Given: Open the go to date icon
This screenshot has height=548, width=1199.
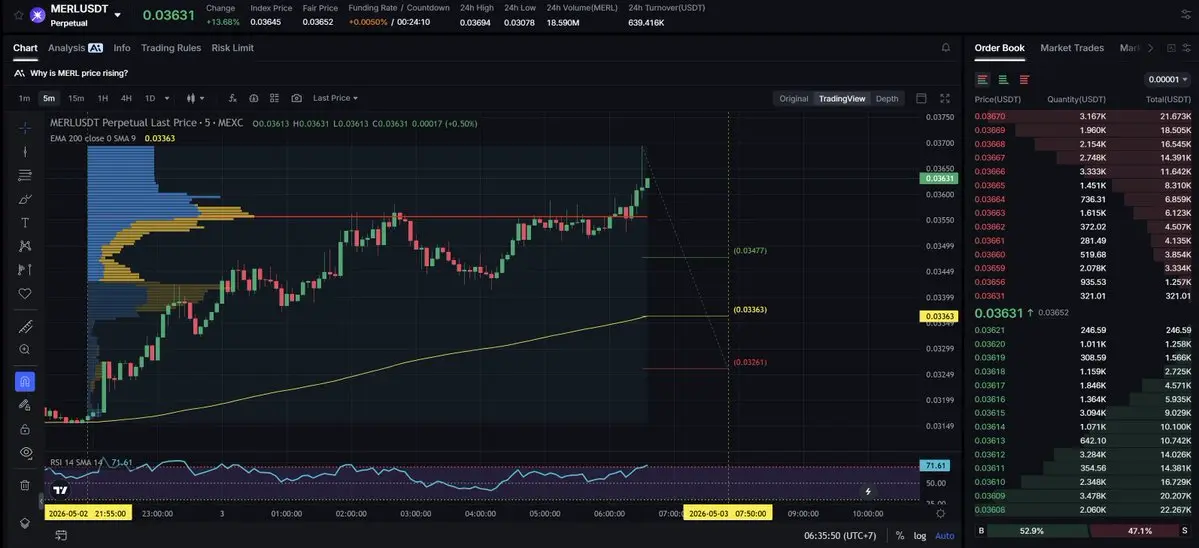Looking at the screenshot, I should pyautogui.click(x=61, y=536).
